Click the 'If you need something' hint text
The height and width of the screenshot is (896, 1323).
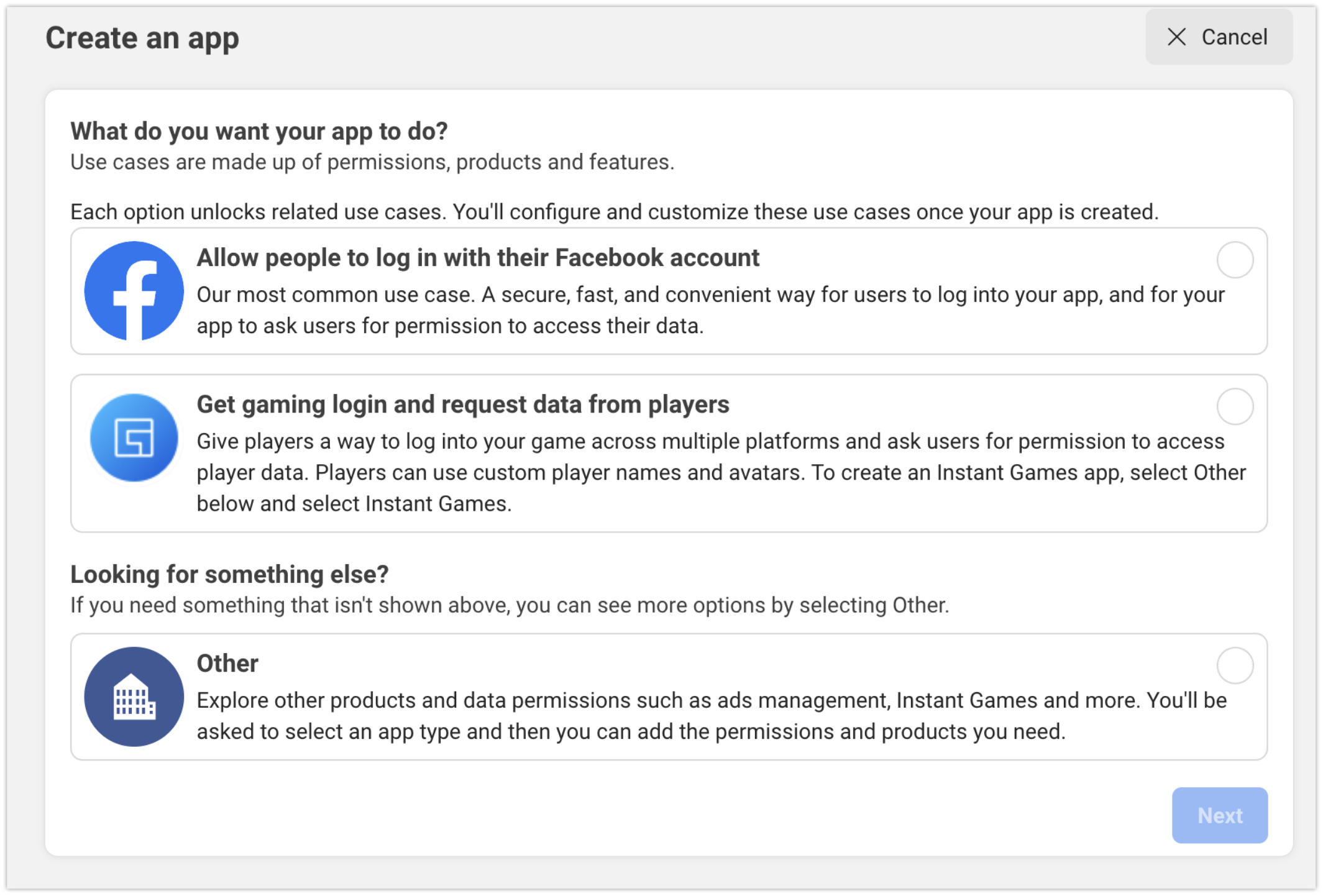(510, 605)
